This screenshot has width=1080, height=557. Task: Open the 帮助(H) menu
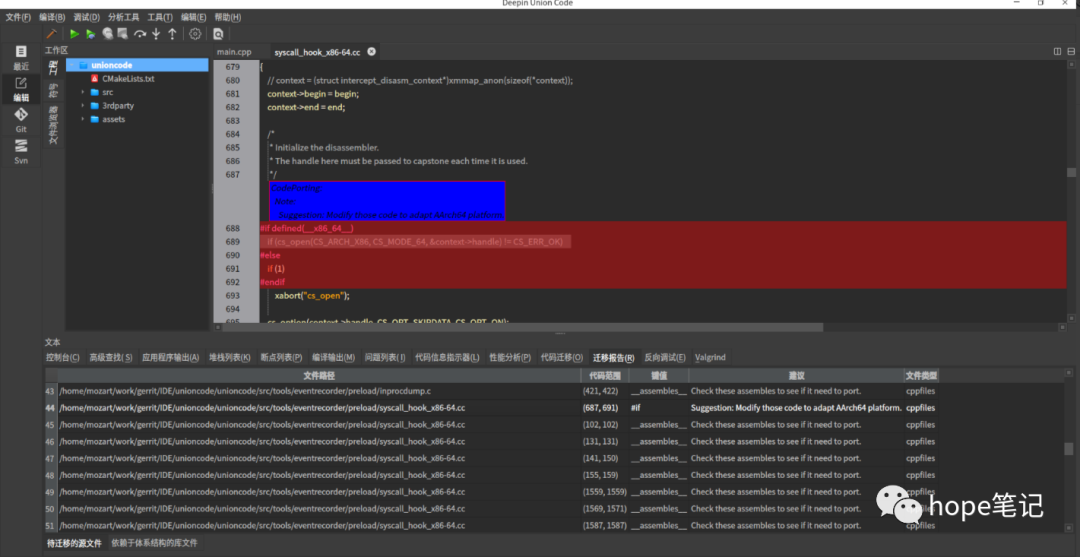pyautogui.click(x=228, y=17)
